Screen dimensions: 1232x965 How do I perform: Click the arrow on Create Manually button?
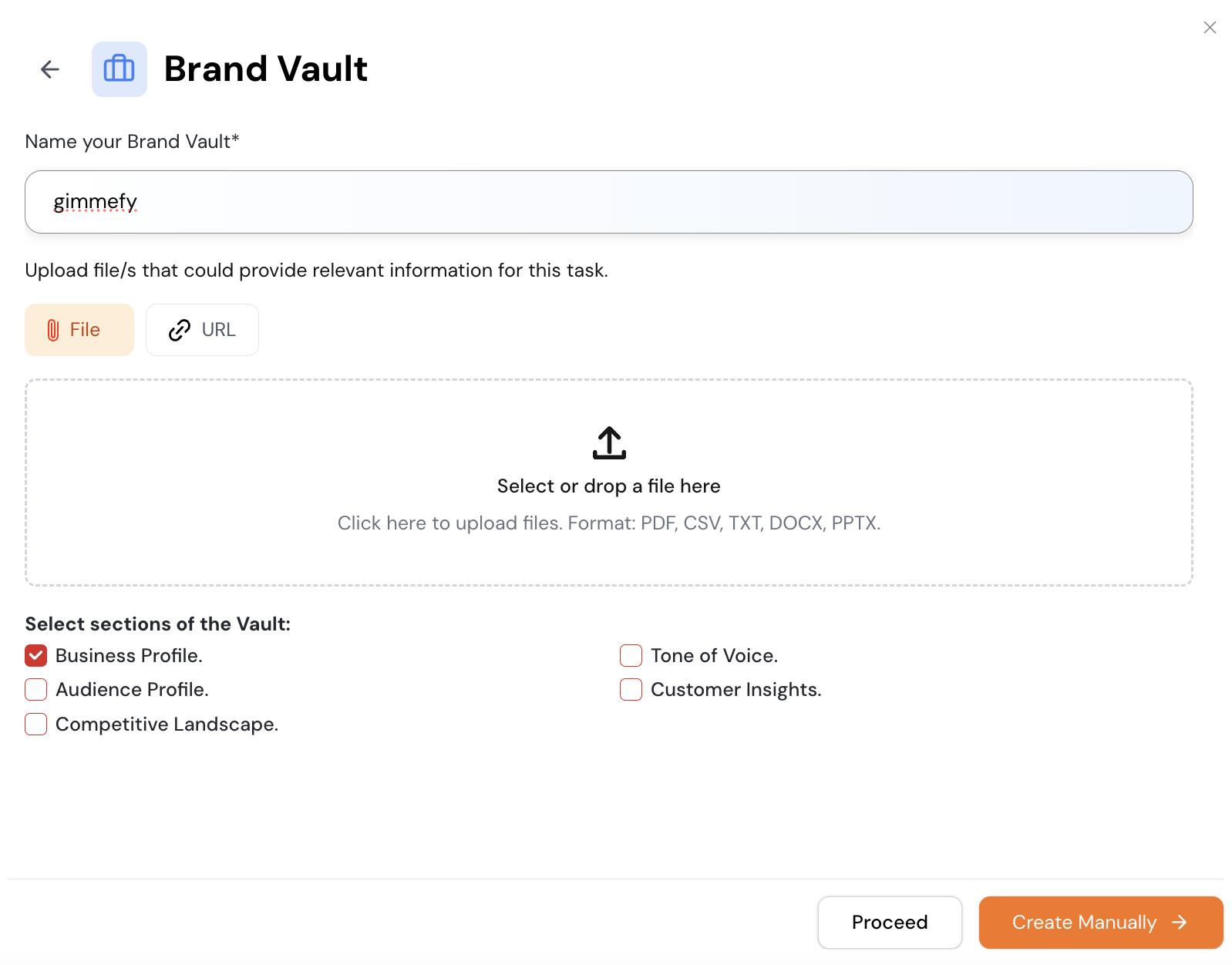point(1180,923)
